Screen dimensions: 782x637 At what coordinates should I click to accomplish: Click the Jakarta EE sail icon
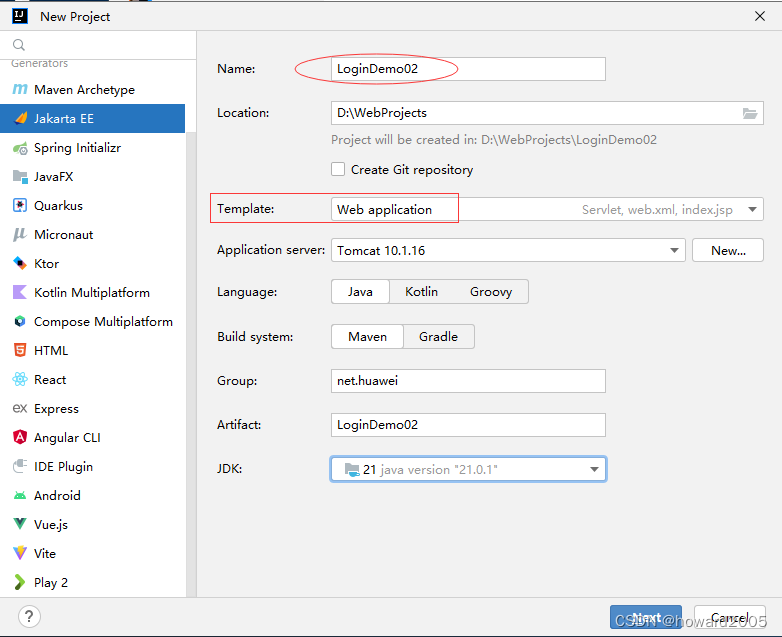point(20,118)
